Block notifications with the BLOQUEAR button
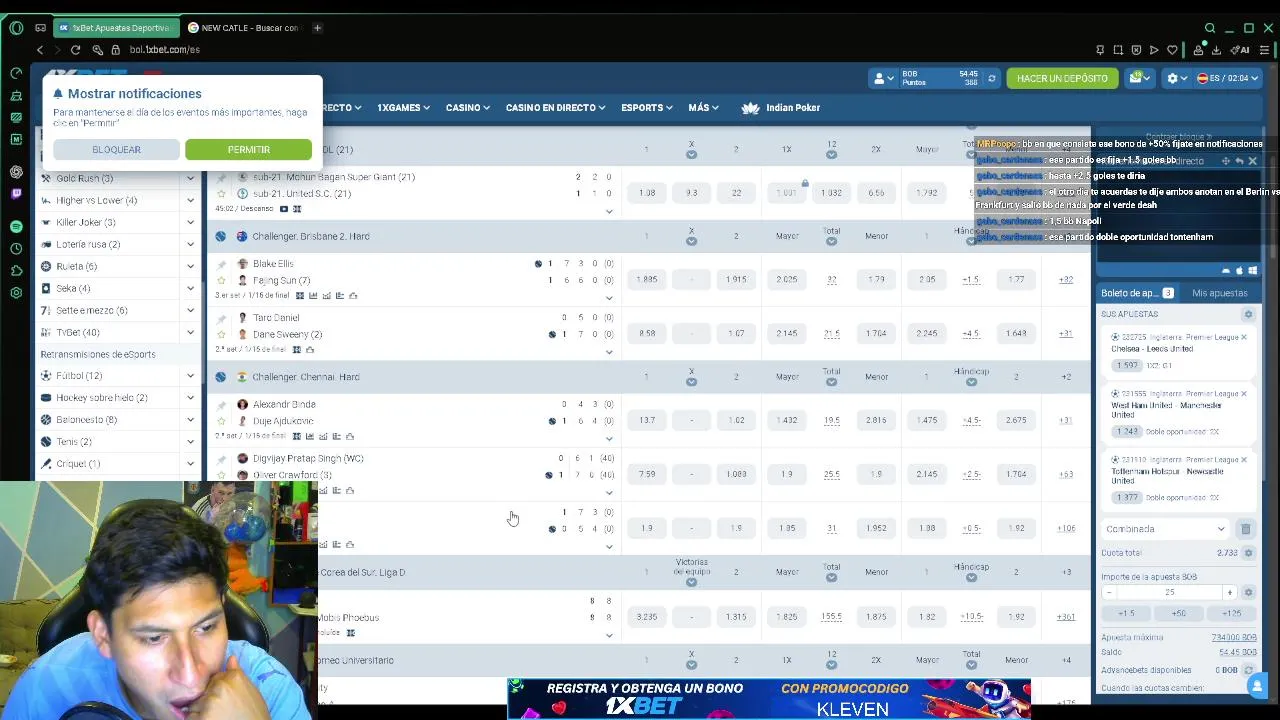The image size is (1280, 720). point(116,149)
